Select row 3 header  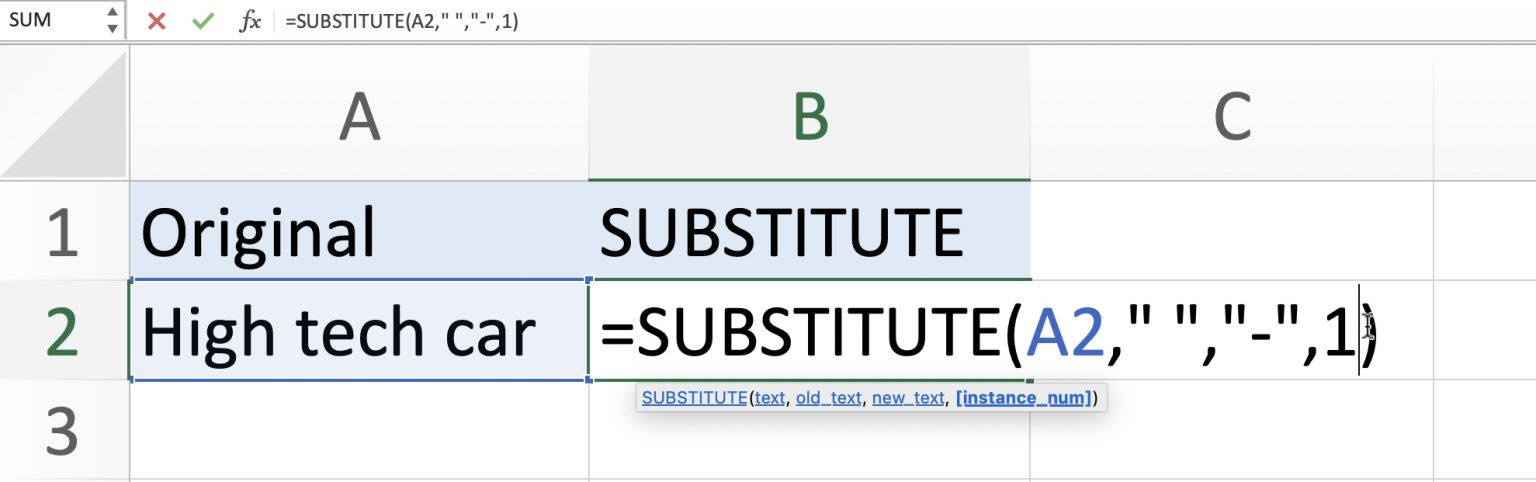coord(63,430)
